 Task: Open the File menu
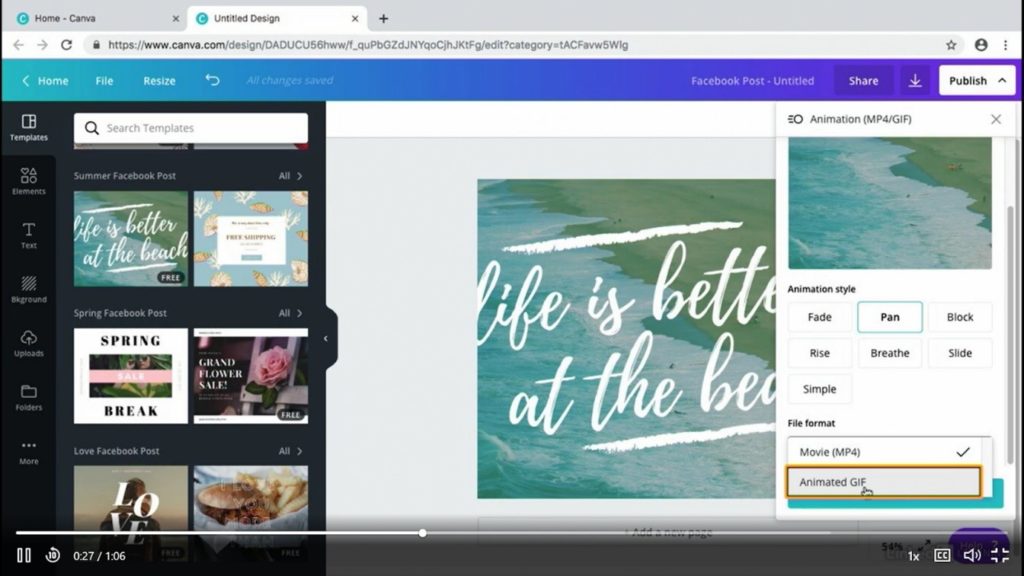[x=104, y=81]
